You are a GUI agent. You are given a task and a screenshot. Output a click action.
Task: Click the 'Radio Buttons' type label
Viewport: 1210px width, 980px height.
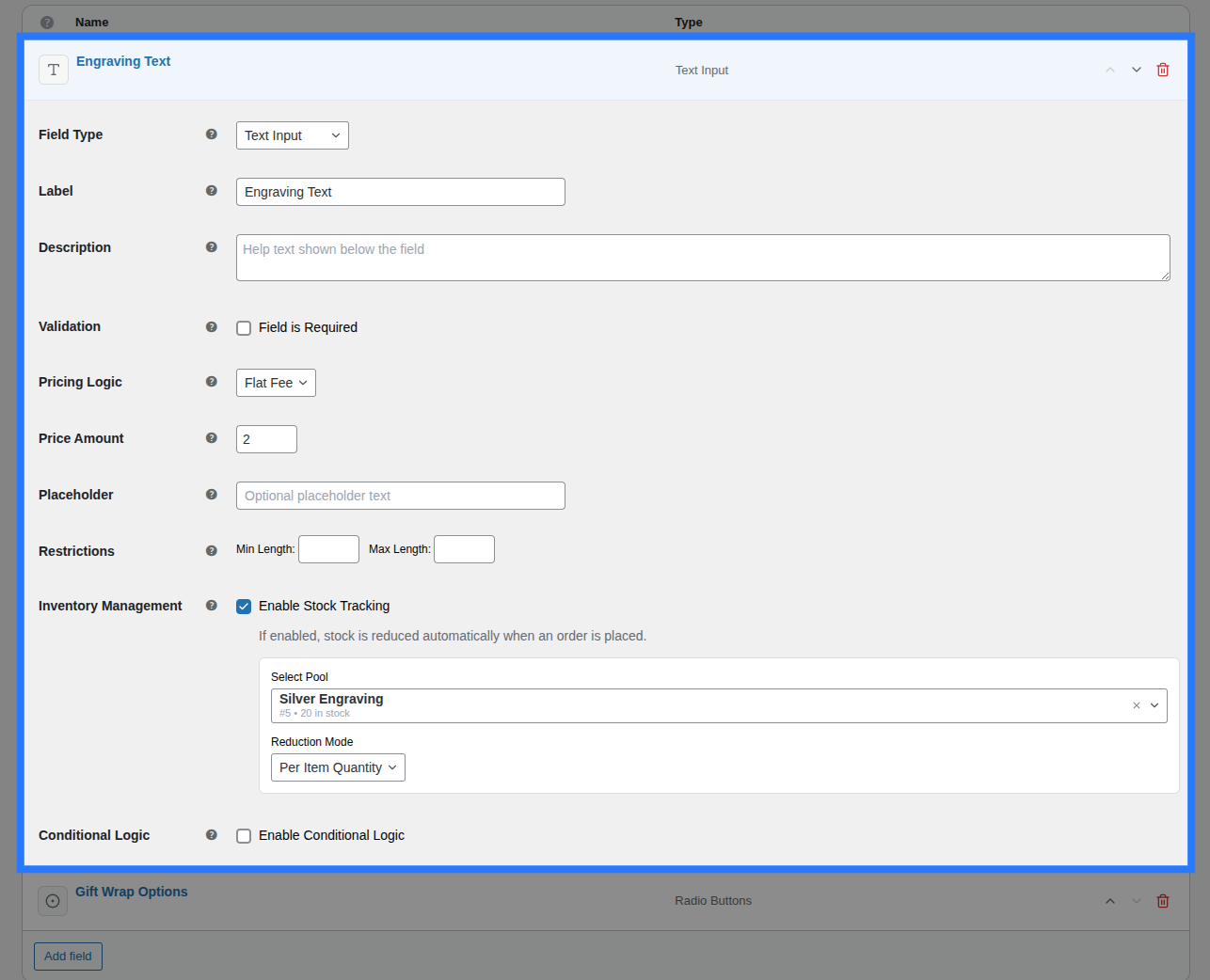pos(713,901)
